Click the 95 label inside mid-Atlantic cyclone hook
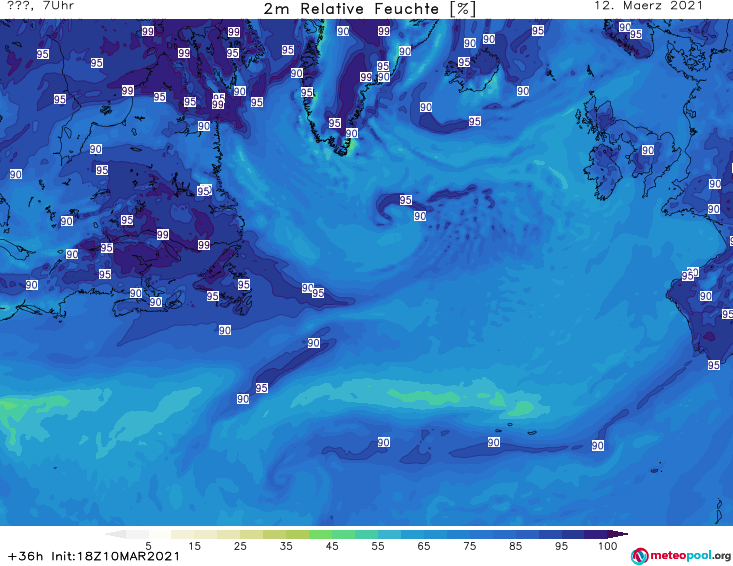Screen dimensions: 733x566 (x=405, y=200)
